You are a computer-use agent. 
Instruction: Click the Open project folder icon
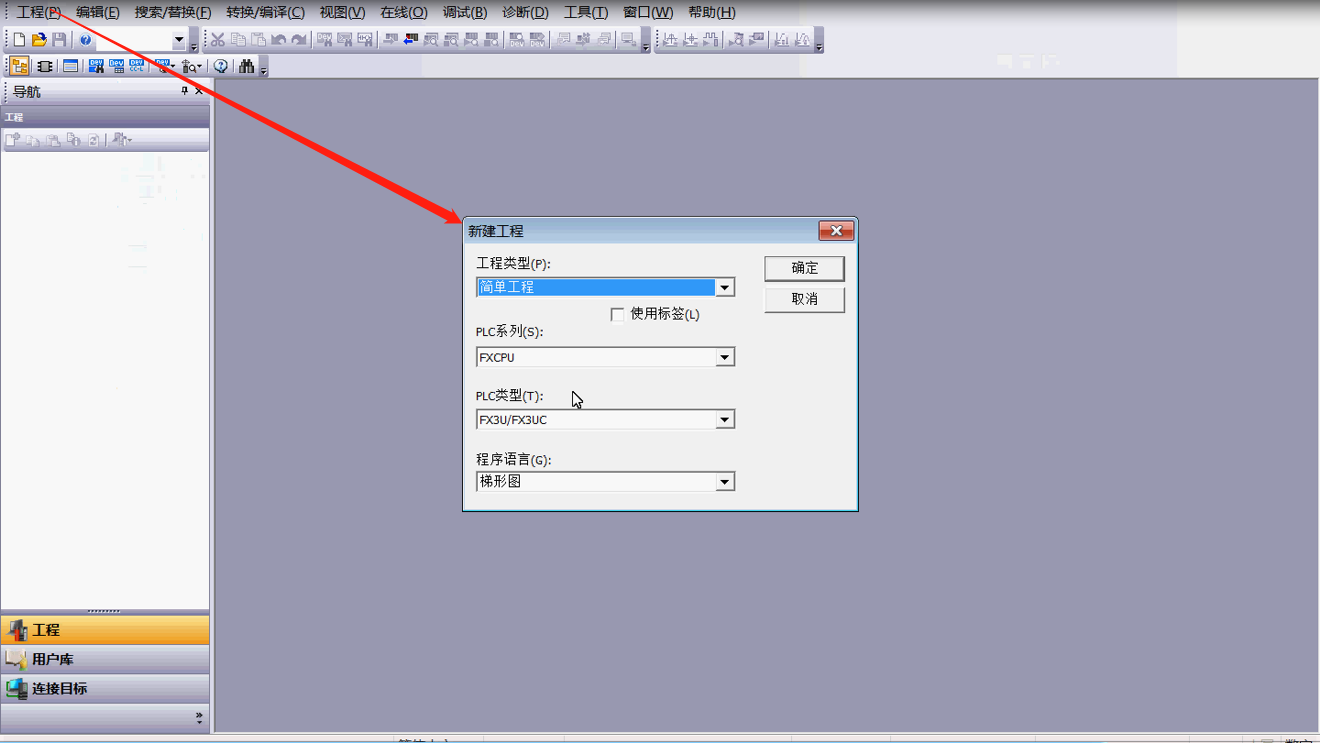click(x=39, y=40)
